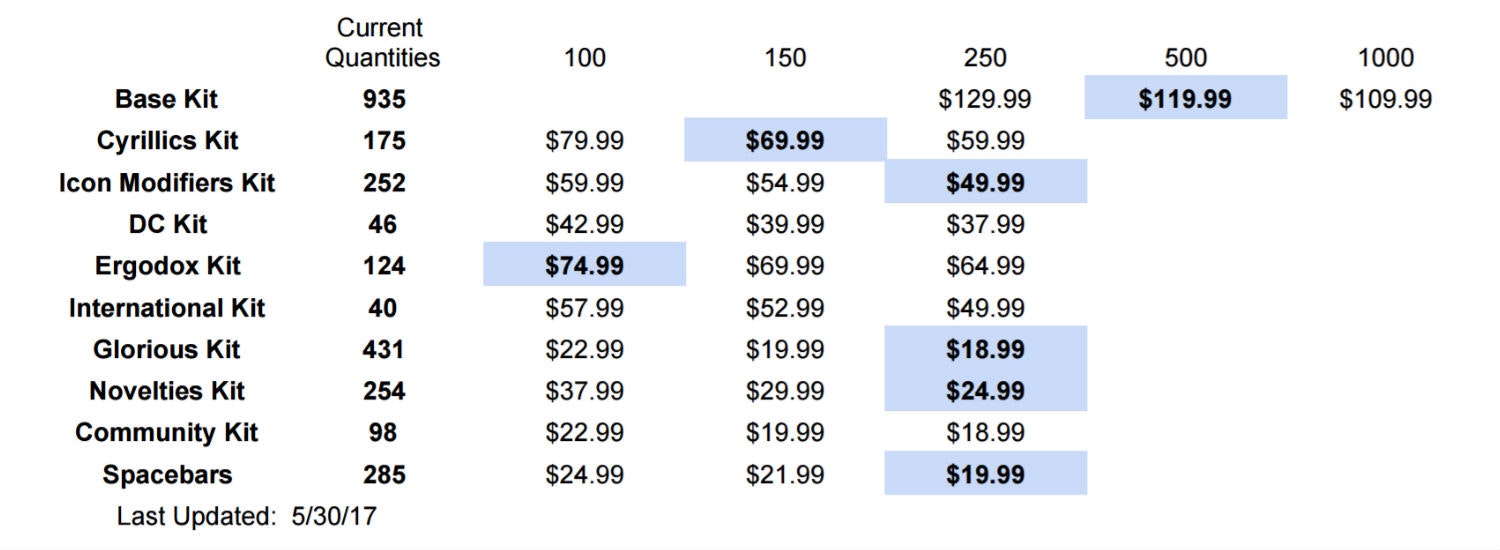Select the DC Kit row label
The image size is (1500, 550).
(x=167, y=224)
